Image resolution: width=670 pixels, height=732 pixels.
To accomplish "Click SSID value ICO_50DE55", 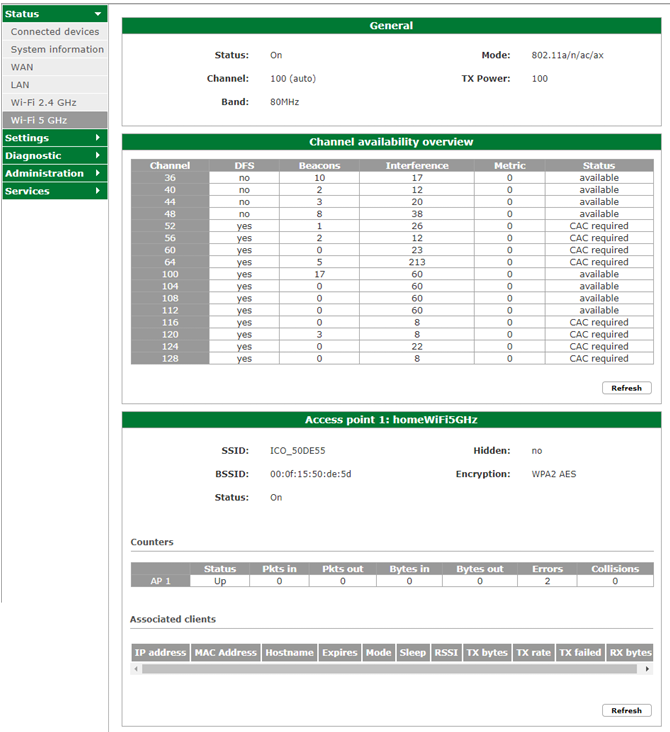I will [x=297, y=450].
